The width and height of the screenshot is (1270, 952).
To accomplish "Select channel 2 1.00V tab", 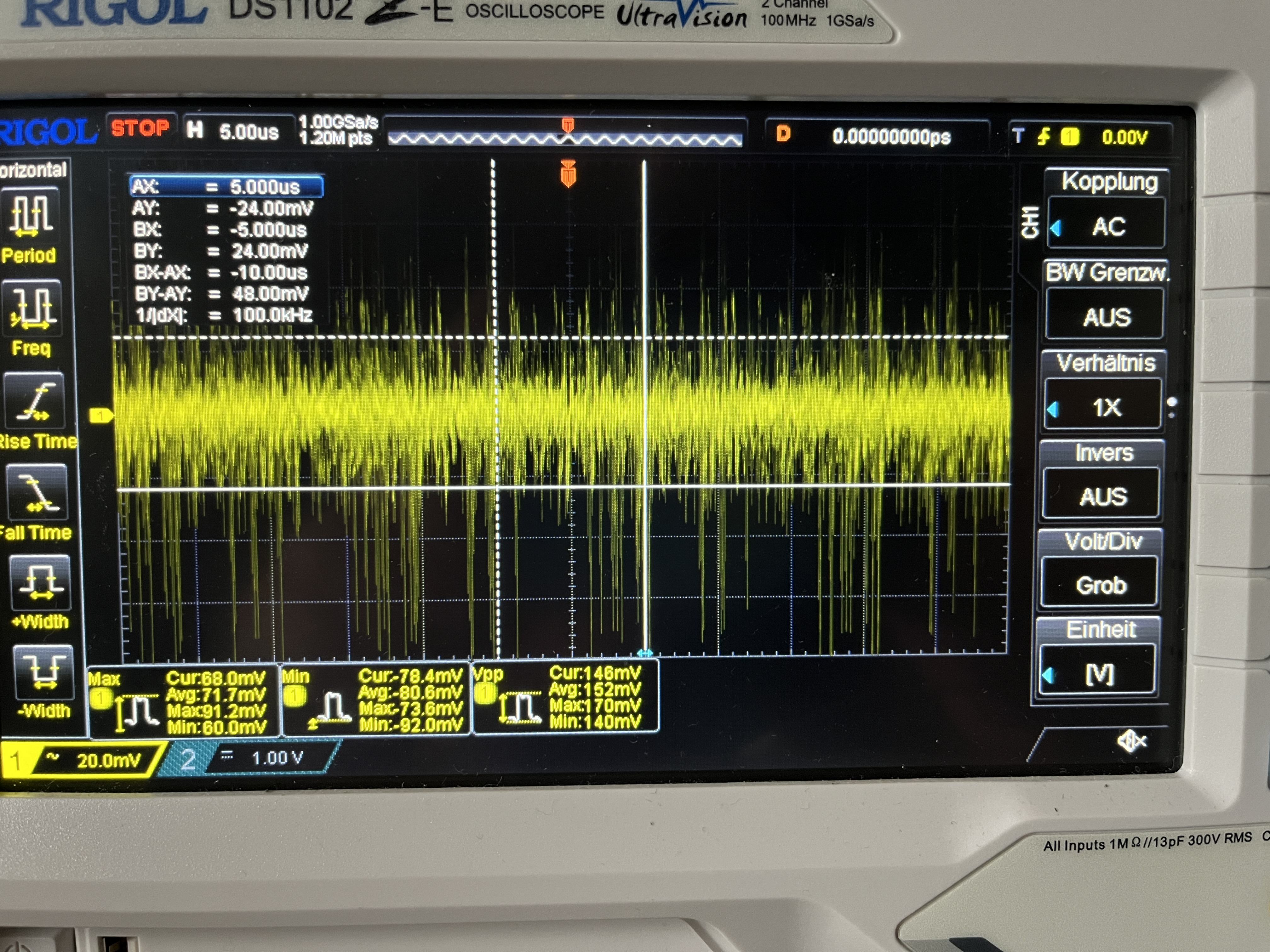I will [x=253, y=758].
